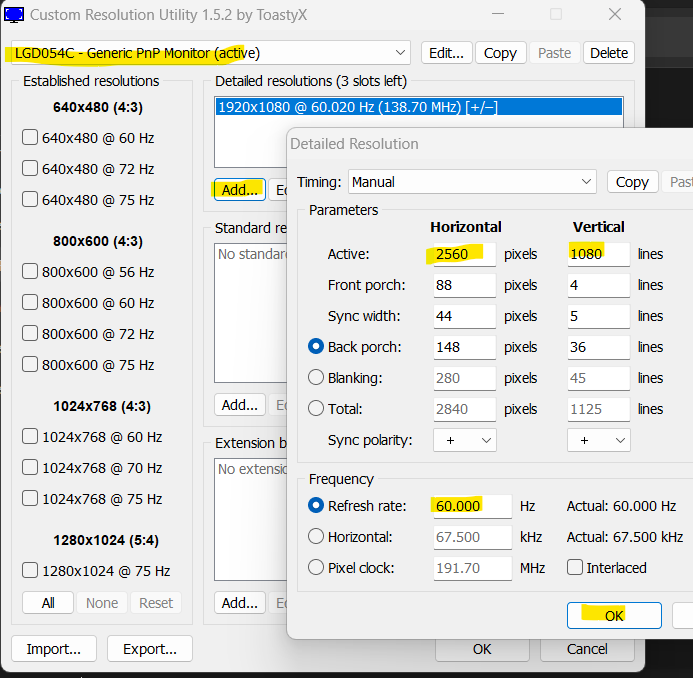
Task: Copy timing in Detailed Resolution dialog
Action: point(632,182)
